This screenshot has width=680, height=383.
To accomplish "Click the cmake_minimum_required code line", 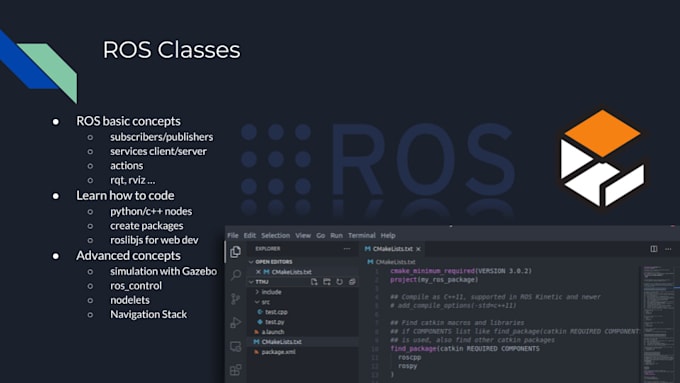I will coord(461,271).
